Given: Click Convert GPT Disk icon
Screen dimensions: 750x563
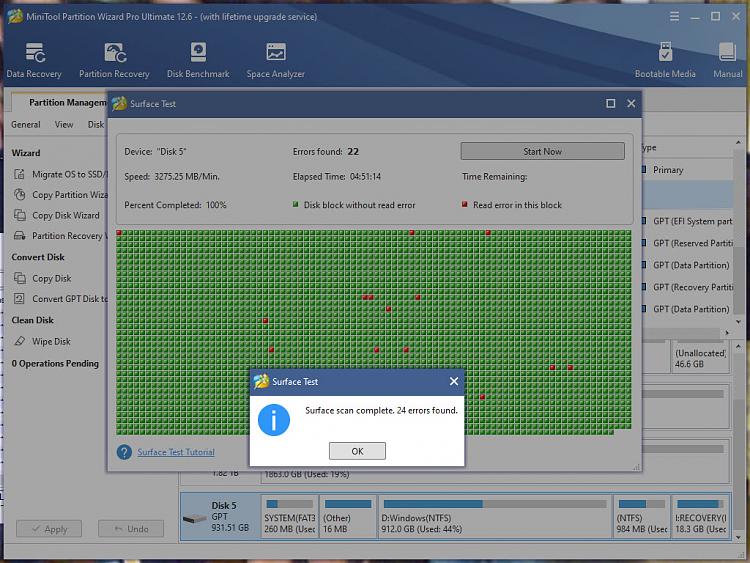Looking at the screenshot, I should tap(19, 298).
